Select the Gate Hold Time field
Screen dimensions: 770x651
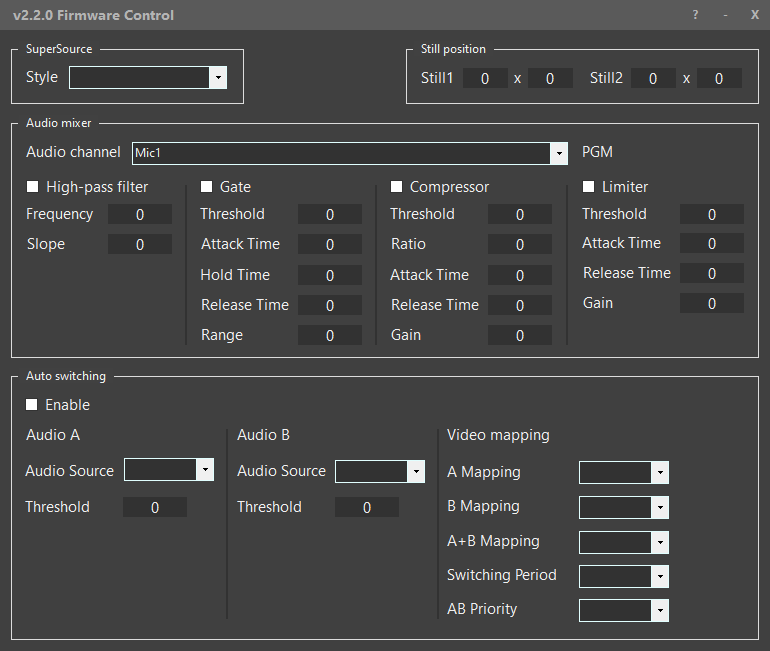click(x=330, y=275)
